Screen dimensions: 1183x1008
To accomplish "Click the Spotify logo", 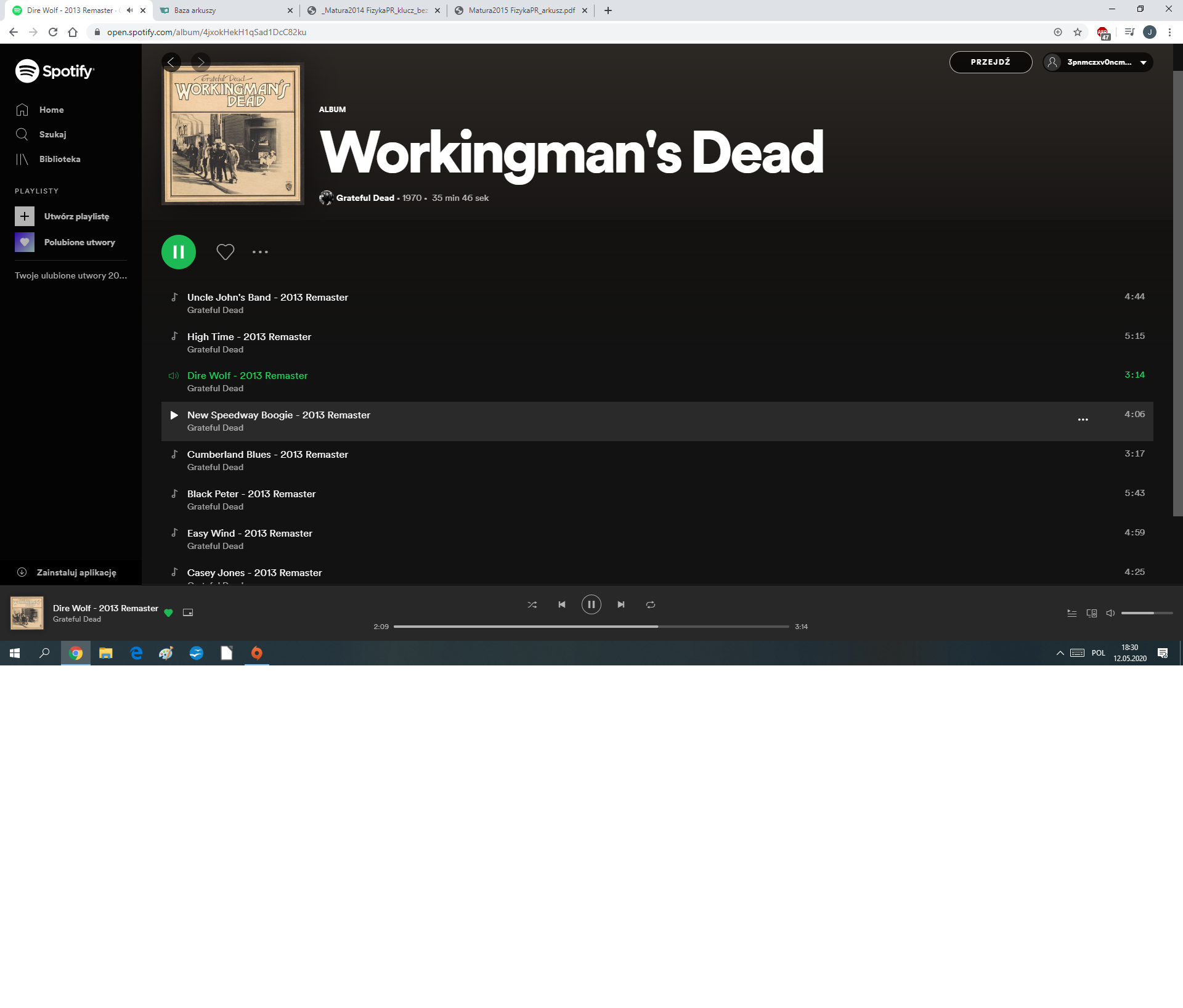I will tap(55, 71).
